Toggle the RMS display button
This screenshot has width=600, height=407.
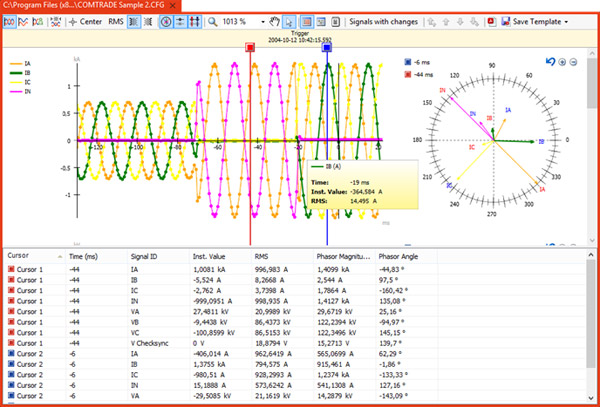[x=117, y=21]
